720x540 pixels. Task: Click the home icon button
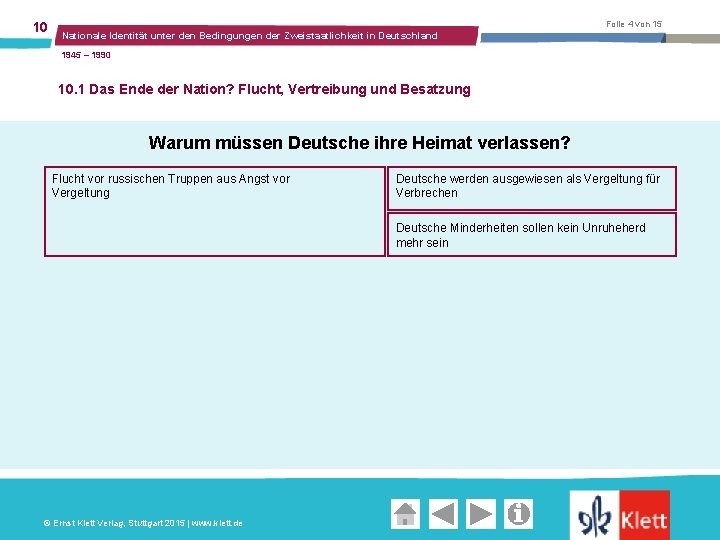(405, 513)
